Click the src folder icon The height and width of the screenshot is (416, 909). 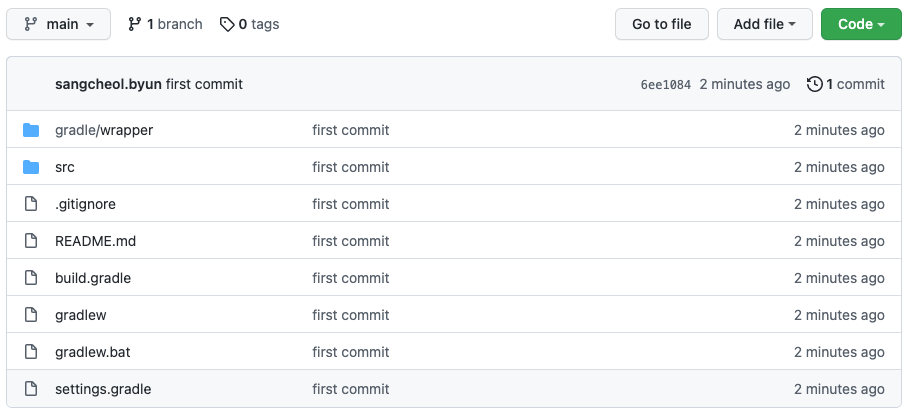pos(31,167)
